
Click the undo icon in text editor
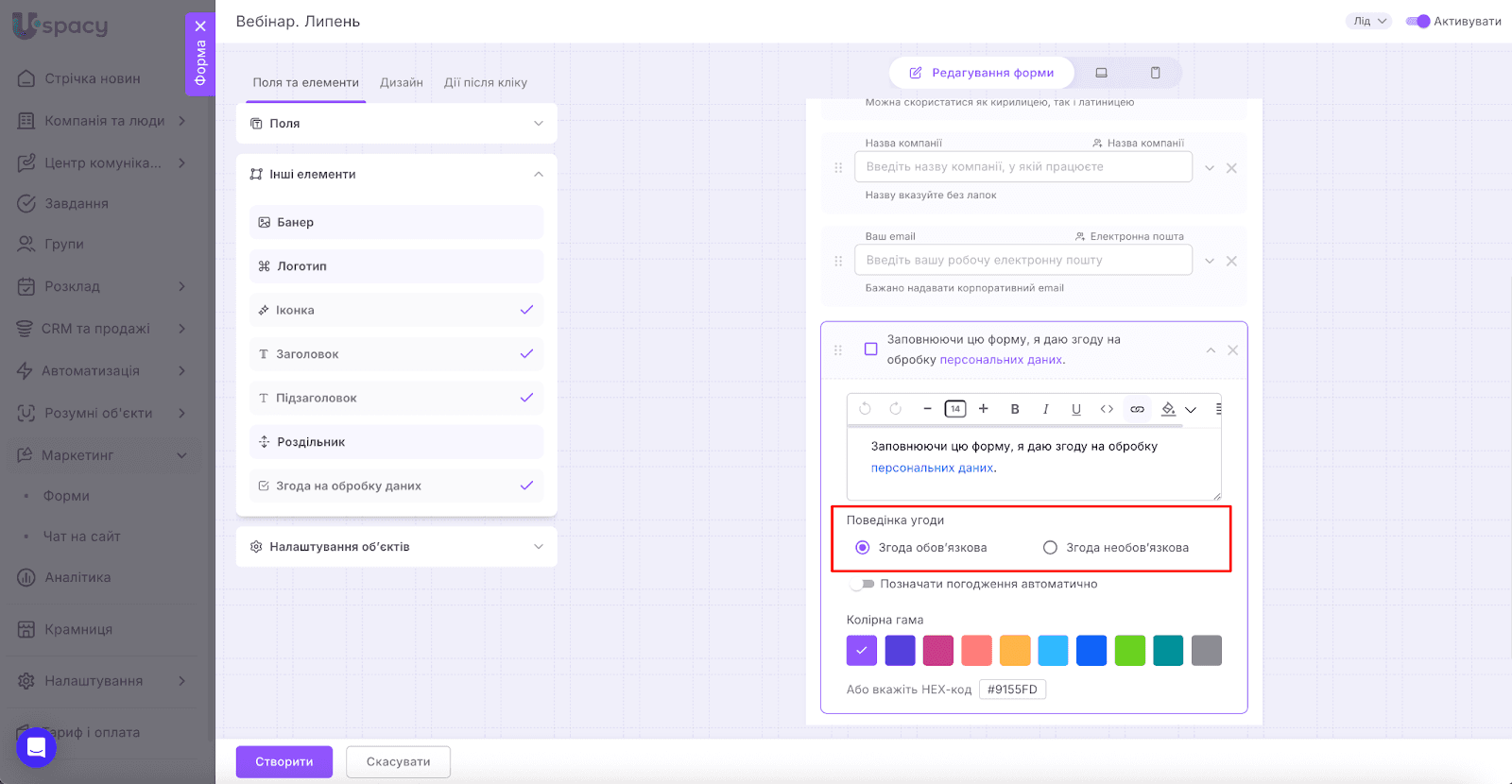865,409
